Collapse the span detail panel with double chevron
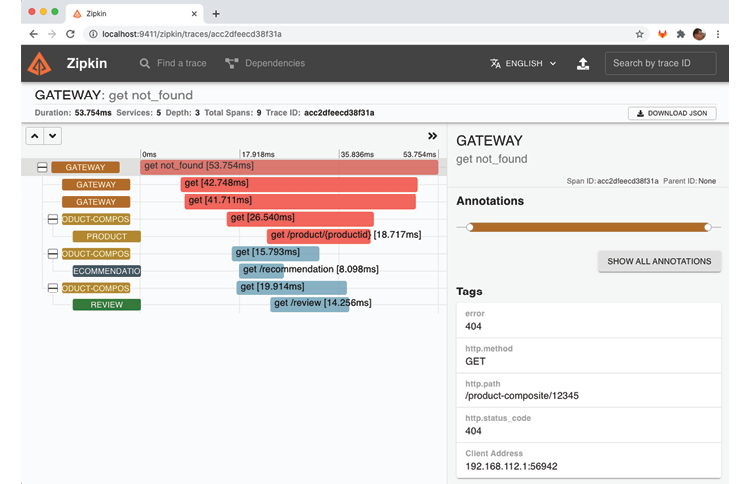Viewport: 750px width, 484px height. point(432,136)
